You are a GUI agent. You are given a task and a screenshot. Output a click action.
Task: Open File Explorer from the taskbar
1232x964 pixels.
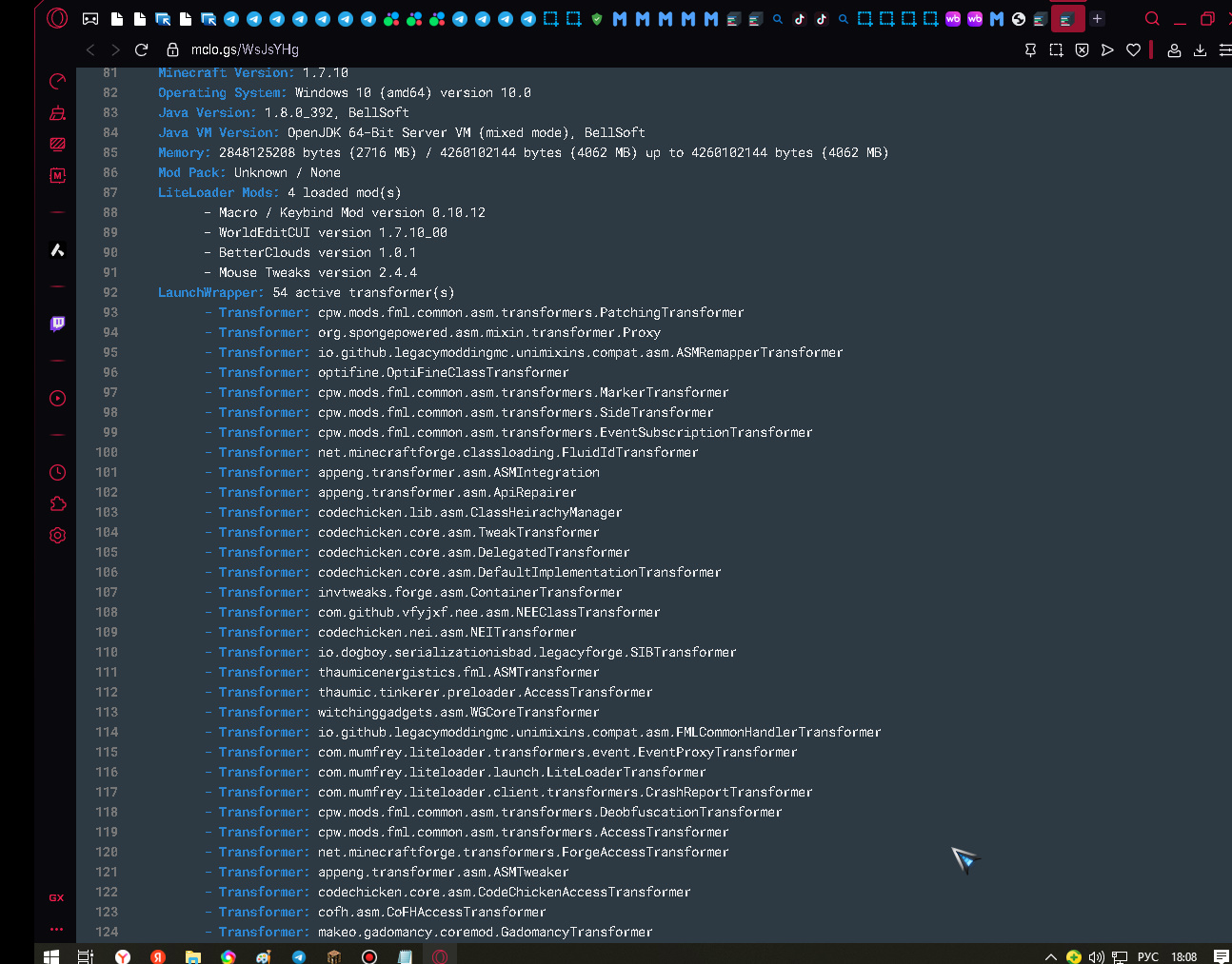[193, 956]
